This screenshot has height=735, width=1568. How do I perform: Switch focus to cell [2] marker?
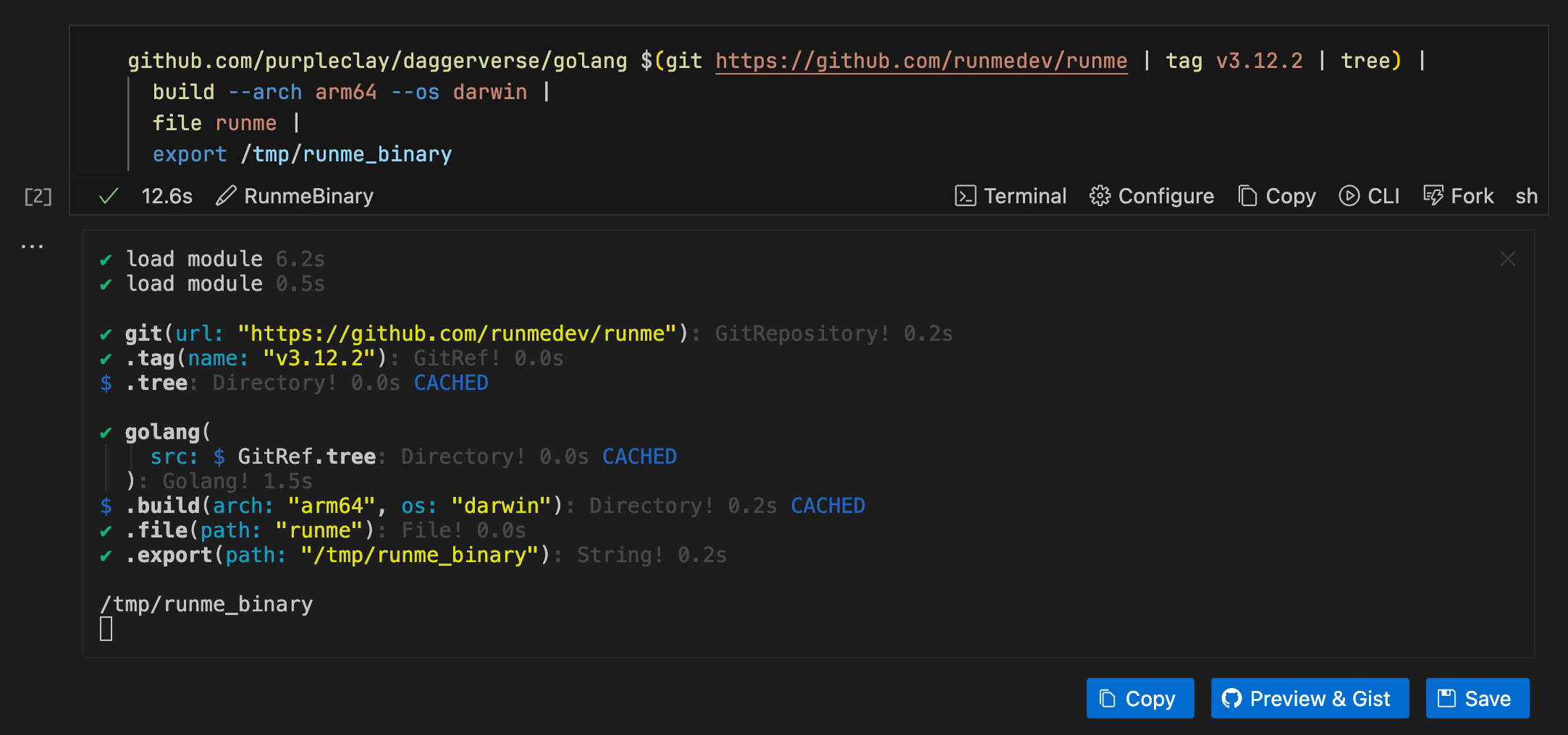tap(36, 196)
